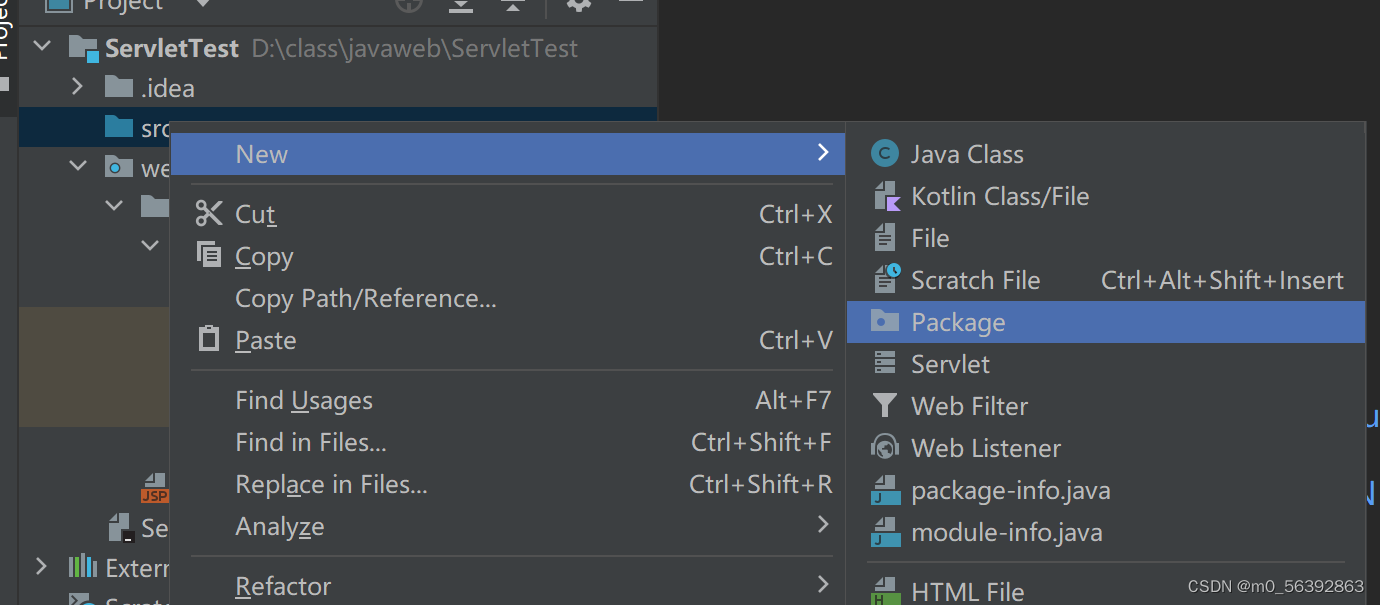Create a new Servlet
The height and width of the screenshot is (605, 1380).
pos(1105,364)
